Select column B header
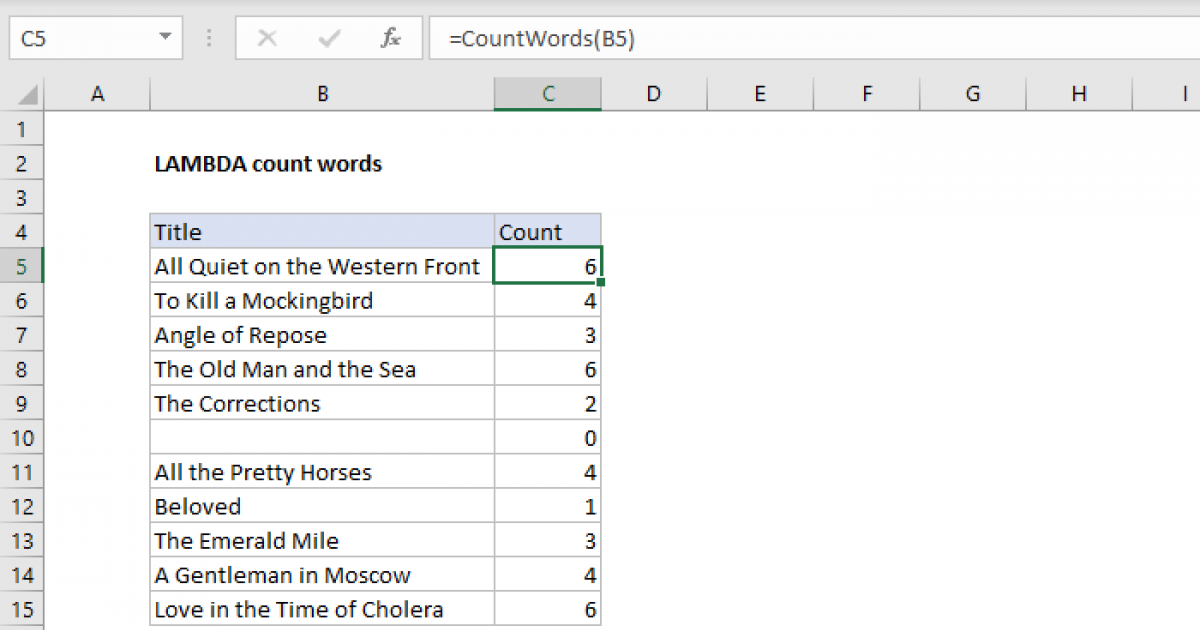 (322, 93)
